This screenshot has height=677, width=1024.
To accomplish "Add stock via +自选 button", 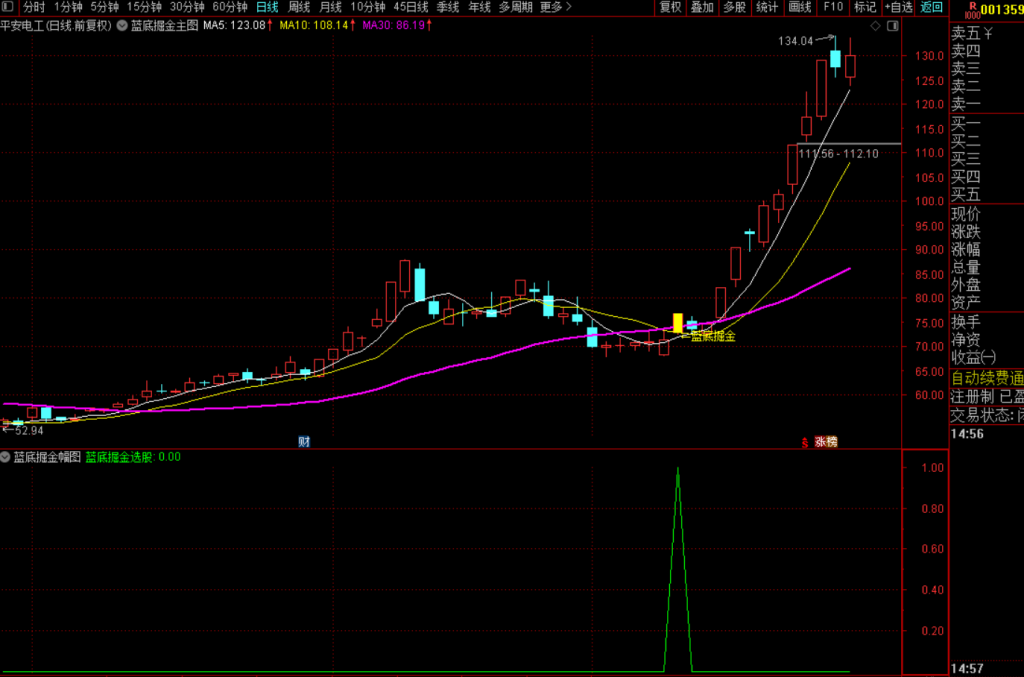I will tap(899, 7).
